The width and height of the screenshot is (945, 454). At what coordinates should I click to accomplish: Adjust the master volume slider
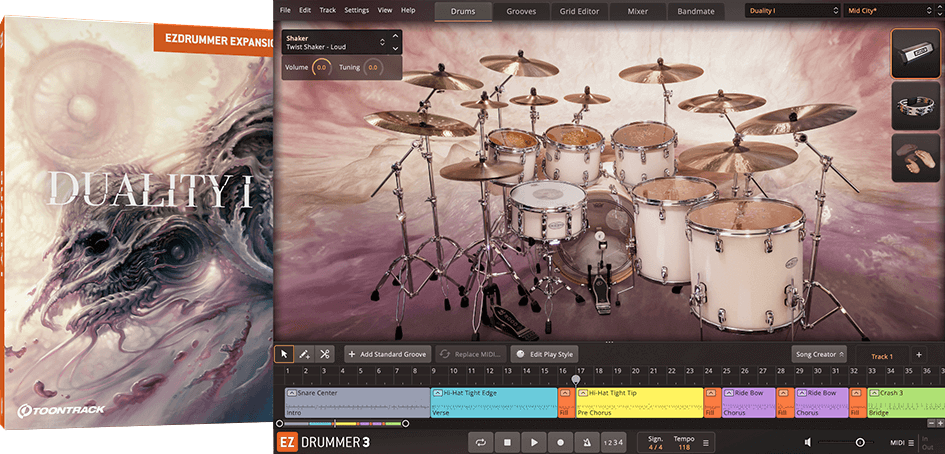[x=860, y=443]
